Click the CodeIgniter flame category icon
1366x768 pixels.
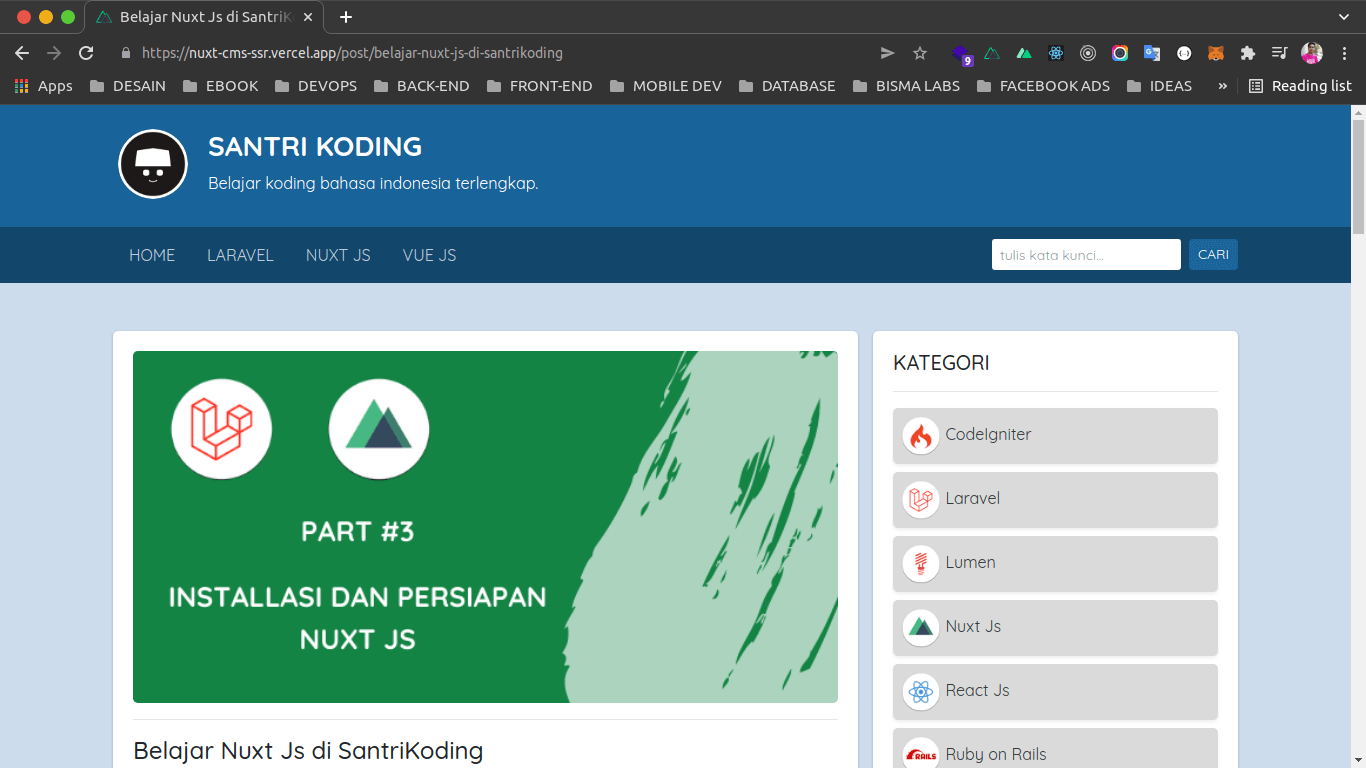[920, 436]
